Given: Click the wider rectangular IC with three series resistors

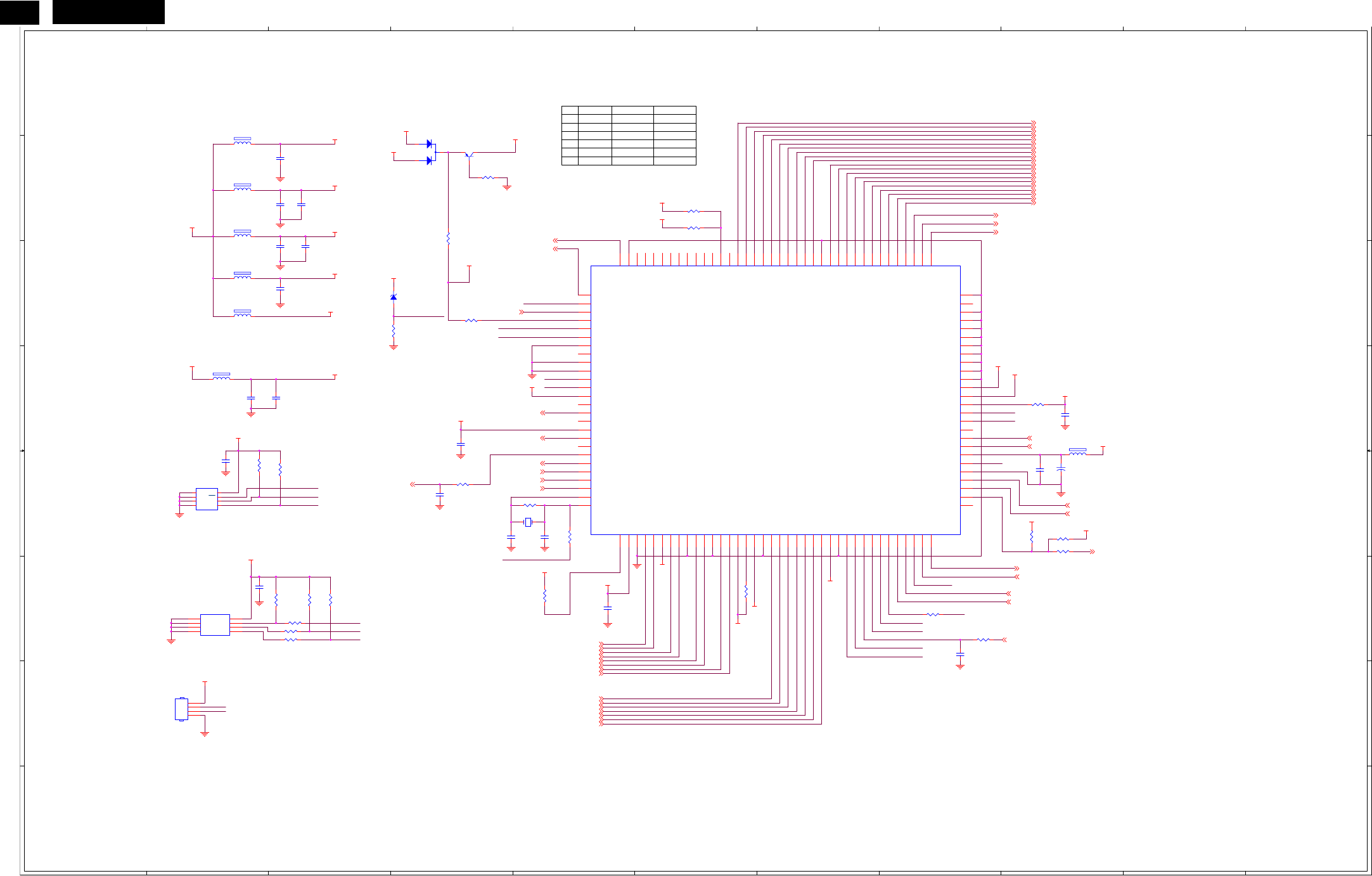Looking at the screenshot, I should pyautogui.click(x=215, y=624).
